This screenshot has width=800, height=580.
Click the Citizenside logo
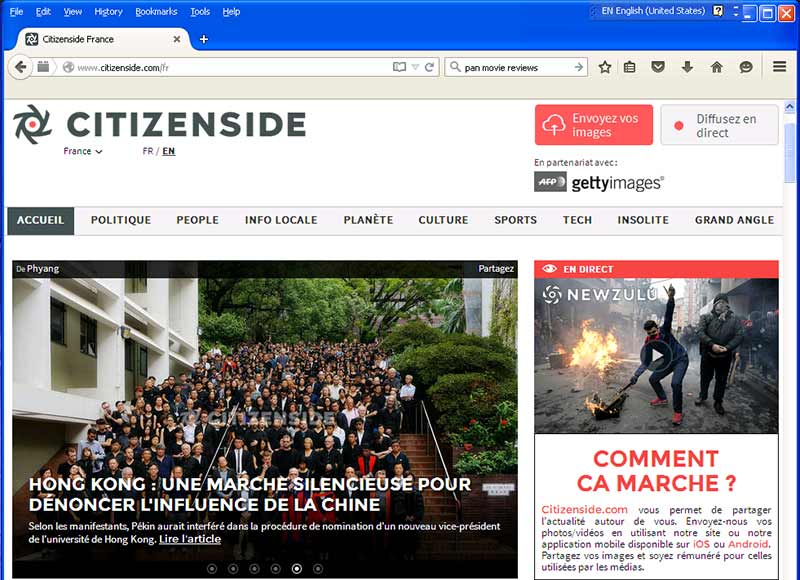point(159,124)
